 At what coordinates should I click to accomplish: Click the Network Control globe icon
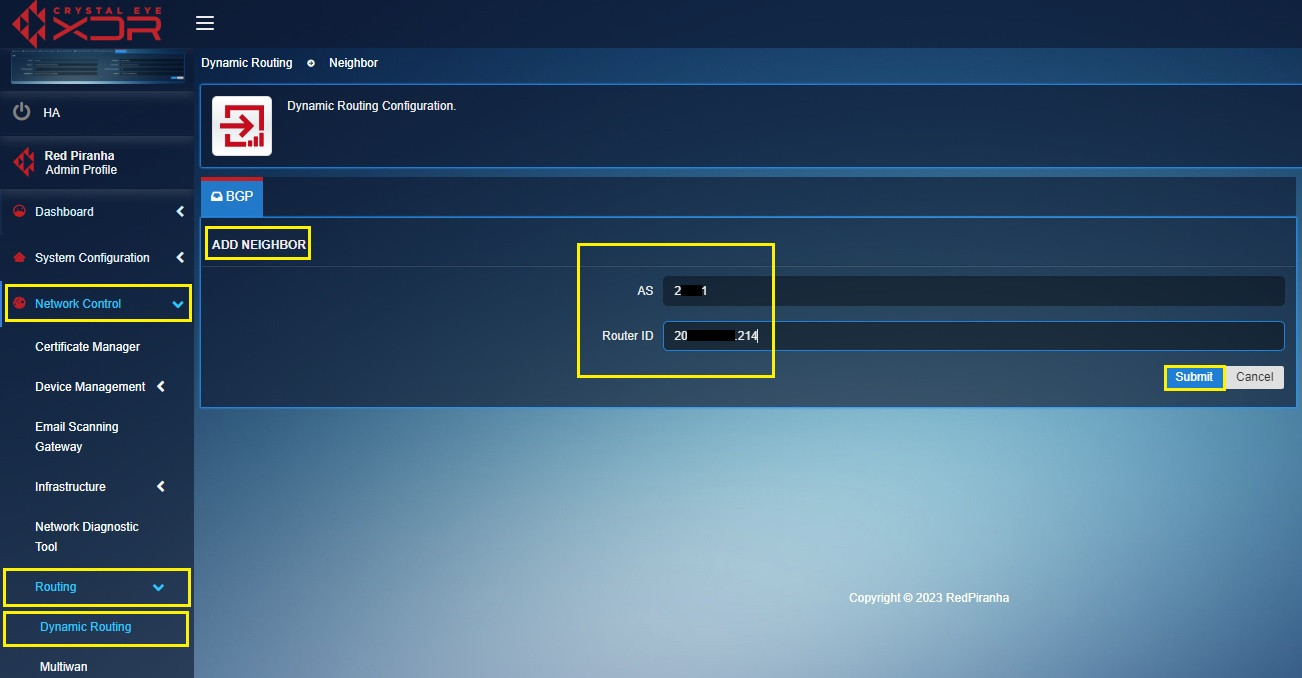(x=19, y=303)
